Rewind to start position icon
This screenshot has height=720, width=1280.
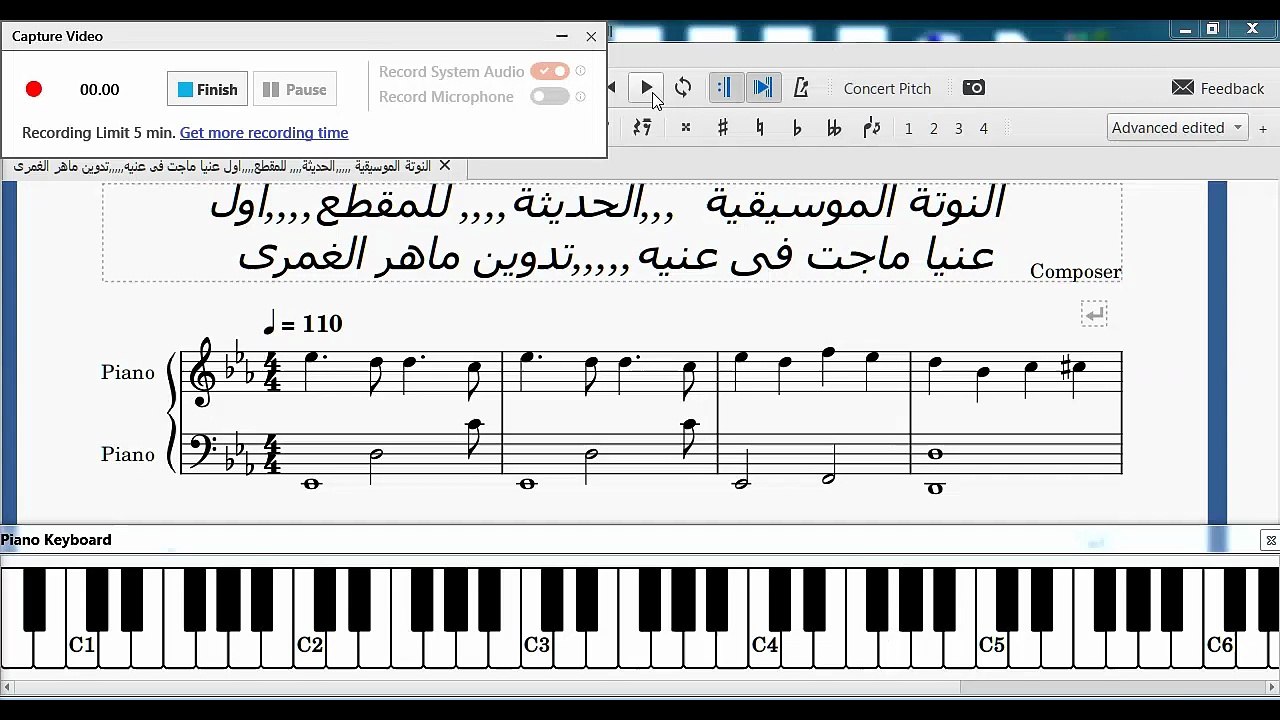point(612,88)
